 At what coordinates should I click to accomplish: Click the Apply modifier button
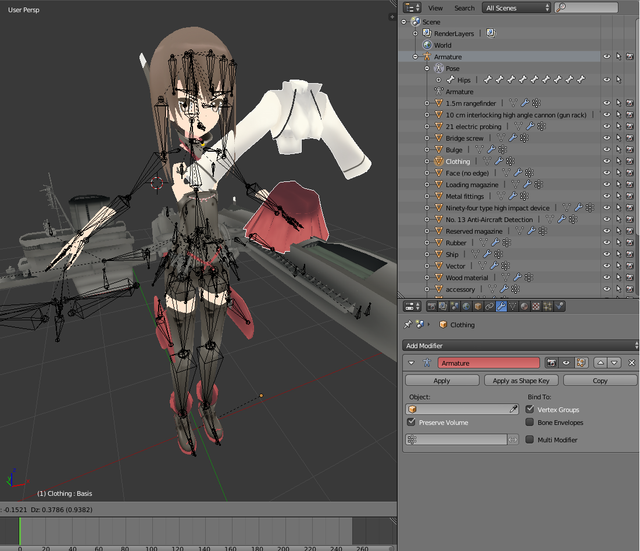442,380
